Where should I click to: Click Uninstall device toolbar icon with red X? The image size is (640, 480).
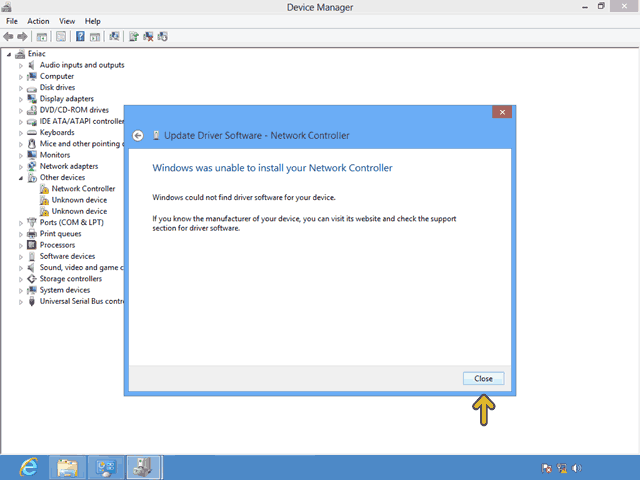tap(148, 37)
